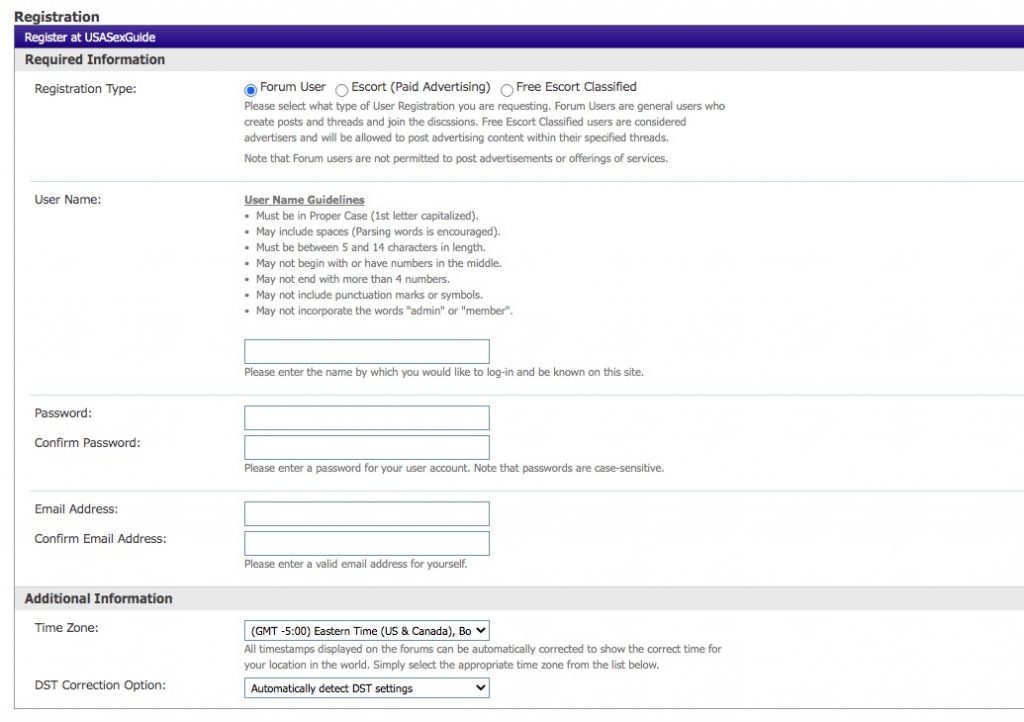Open the DST Correction Option dropdown
The image size is (1024, 722).
[366, 688]
